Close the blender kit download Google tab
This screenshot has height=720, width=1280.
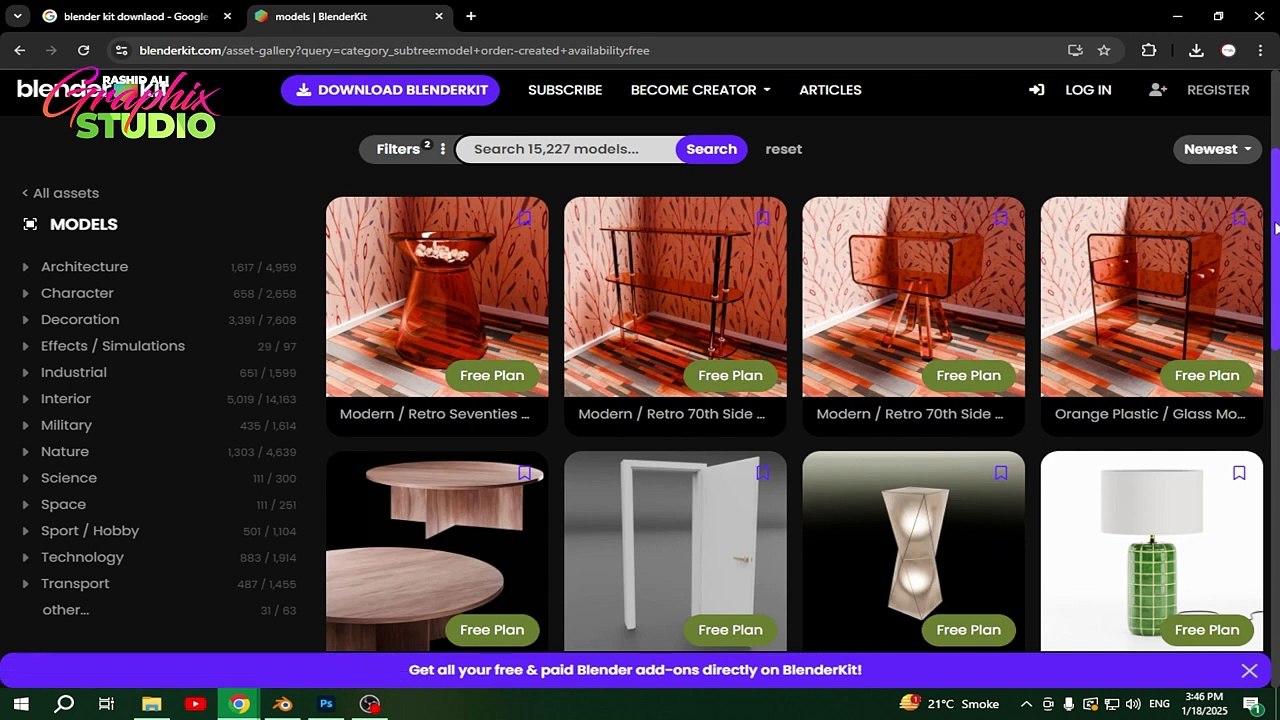(x=227, y=16)
